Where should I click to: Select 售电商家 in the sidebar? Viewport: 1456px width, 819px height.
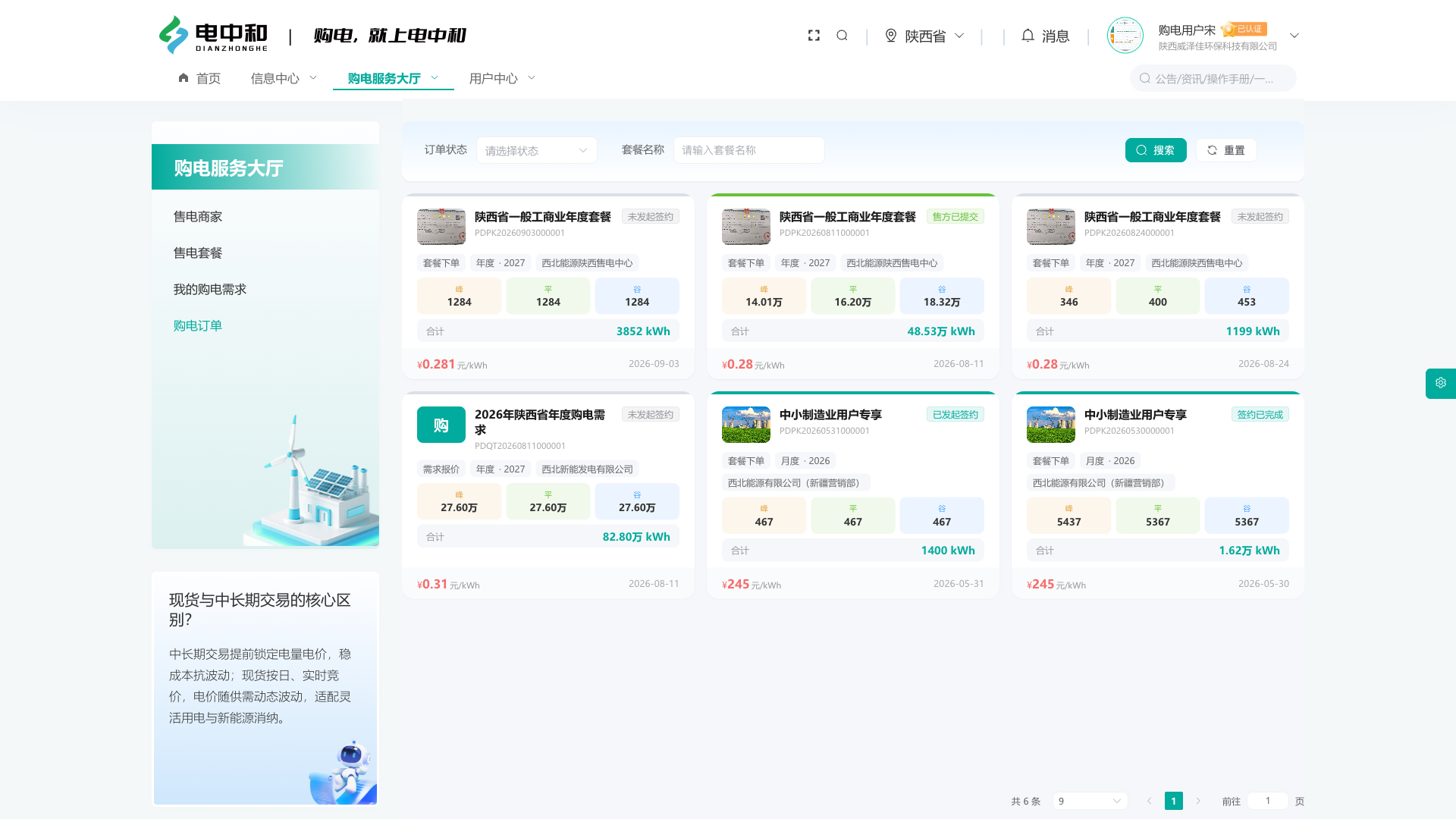(x=198, y=217)
